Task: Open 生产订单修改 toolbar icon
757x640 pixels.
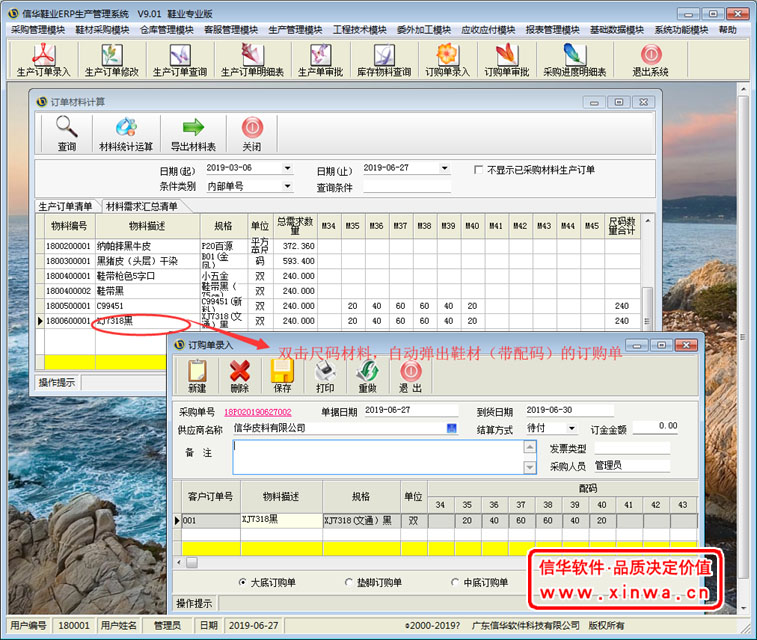Action: 112,60
